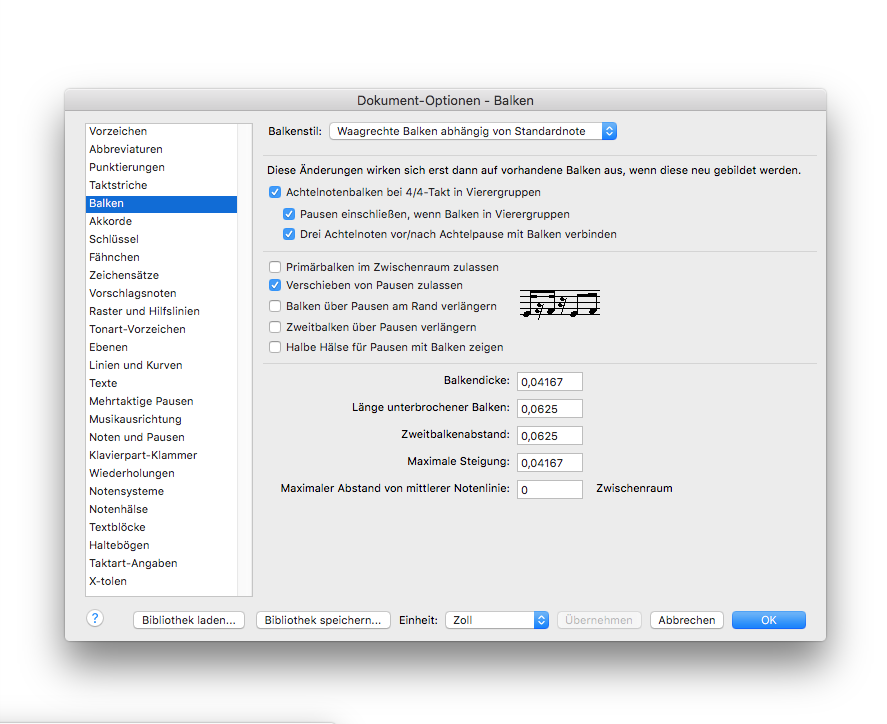Select the highlighted Balken category
The width and height of the screenshot is (887, 724).
(x=161, y=204)
